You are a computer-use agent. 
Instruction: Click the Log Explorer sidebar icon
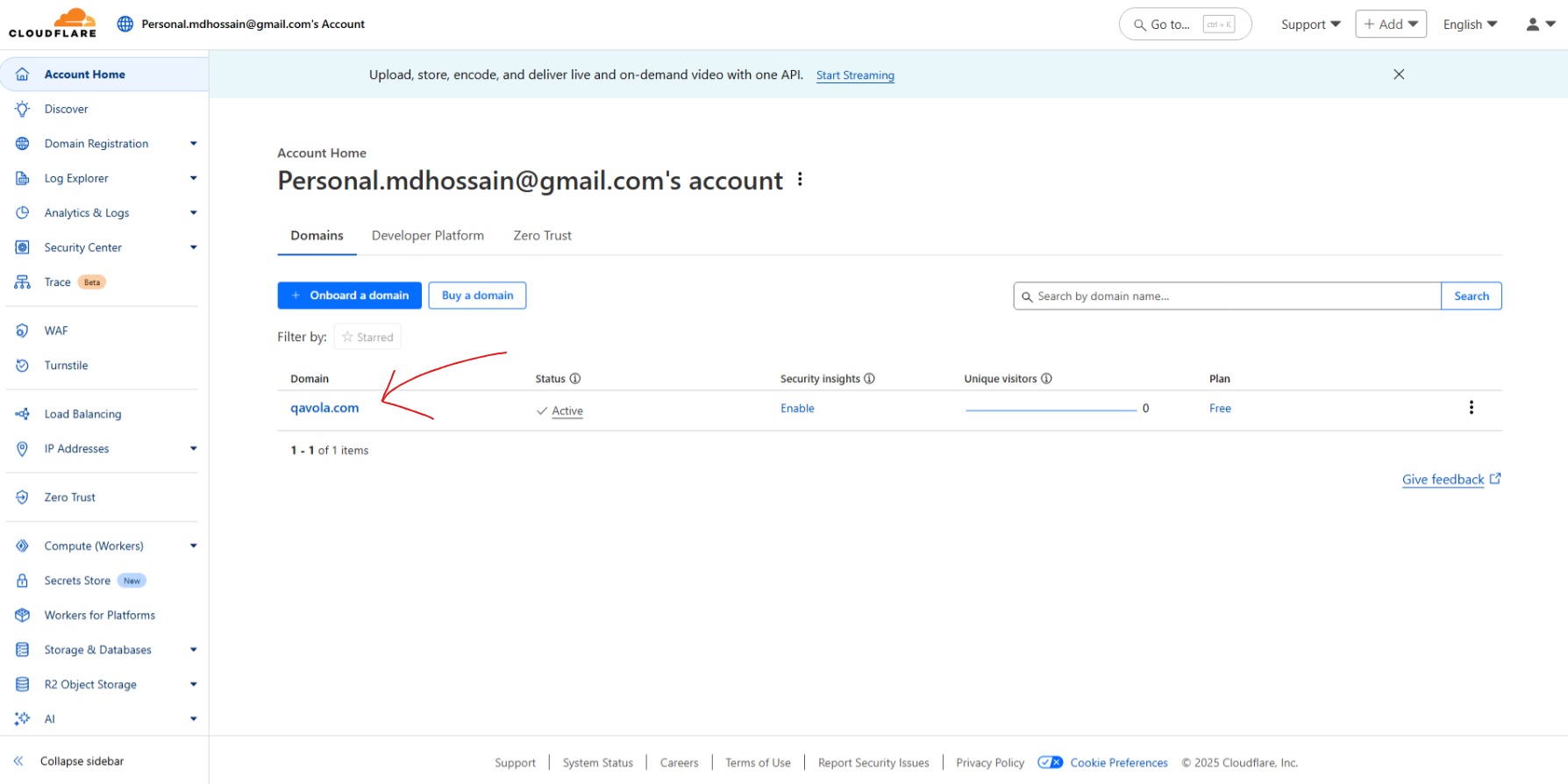pyautogui.click(x=23, y=178)
